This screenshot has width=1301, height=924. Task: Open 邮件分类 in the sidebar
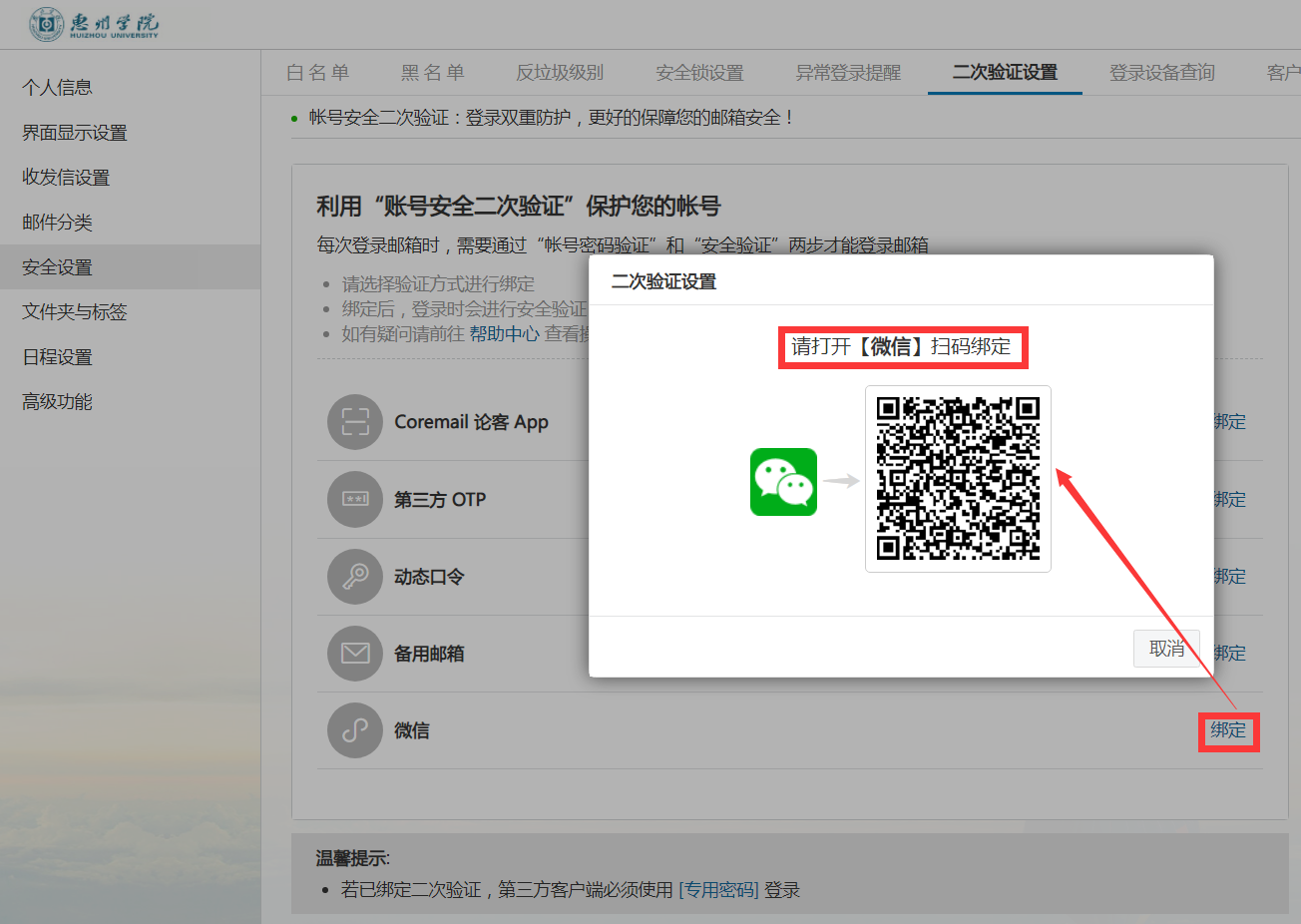pyautogui.click(x=57, y=223)
